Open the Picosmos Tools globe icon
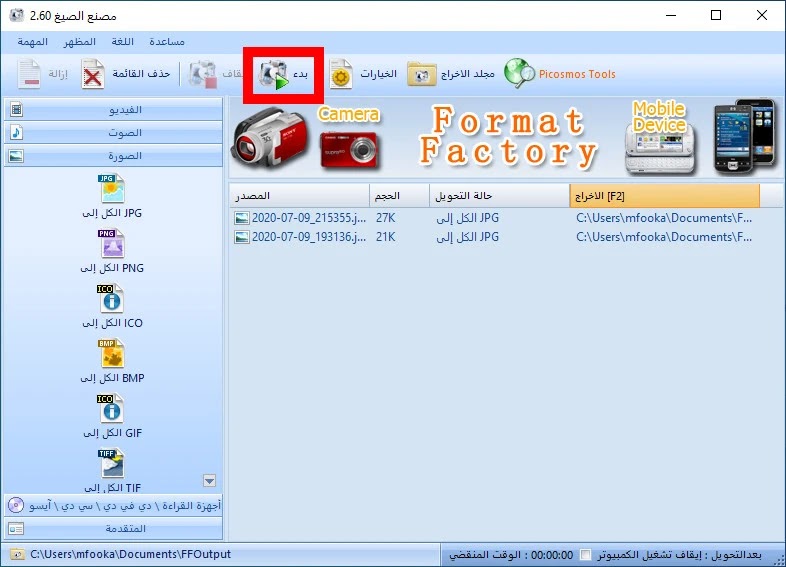Screen dimensions: 786x567 pyautogui.click(x=519, y=74)
